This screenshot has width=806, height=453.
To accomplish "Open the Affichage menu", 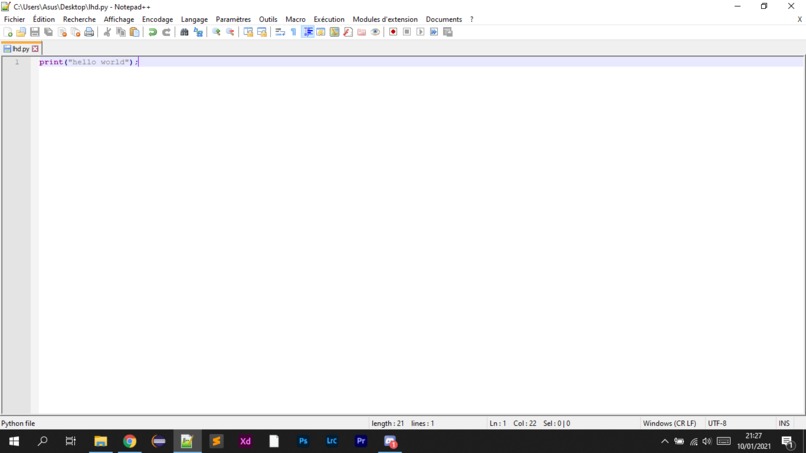I will point(119,19).
